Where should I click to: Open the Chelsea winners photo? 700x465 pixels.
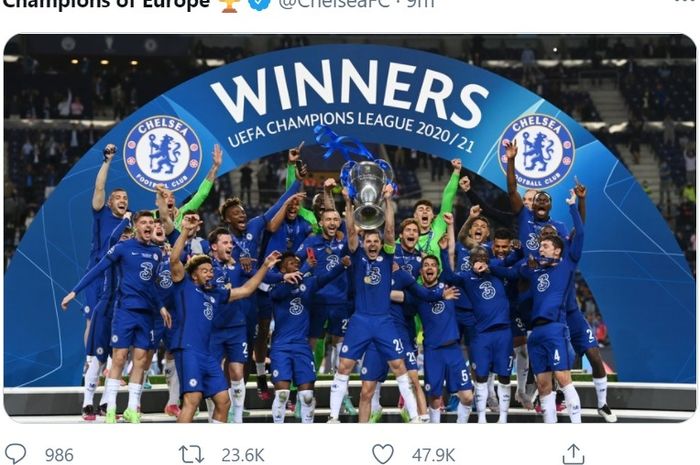(350, 228)
